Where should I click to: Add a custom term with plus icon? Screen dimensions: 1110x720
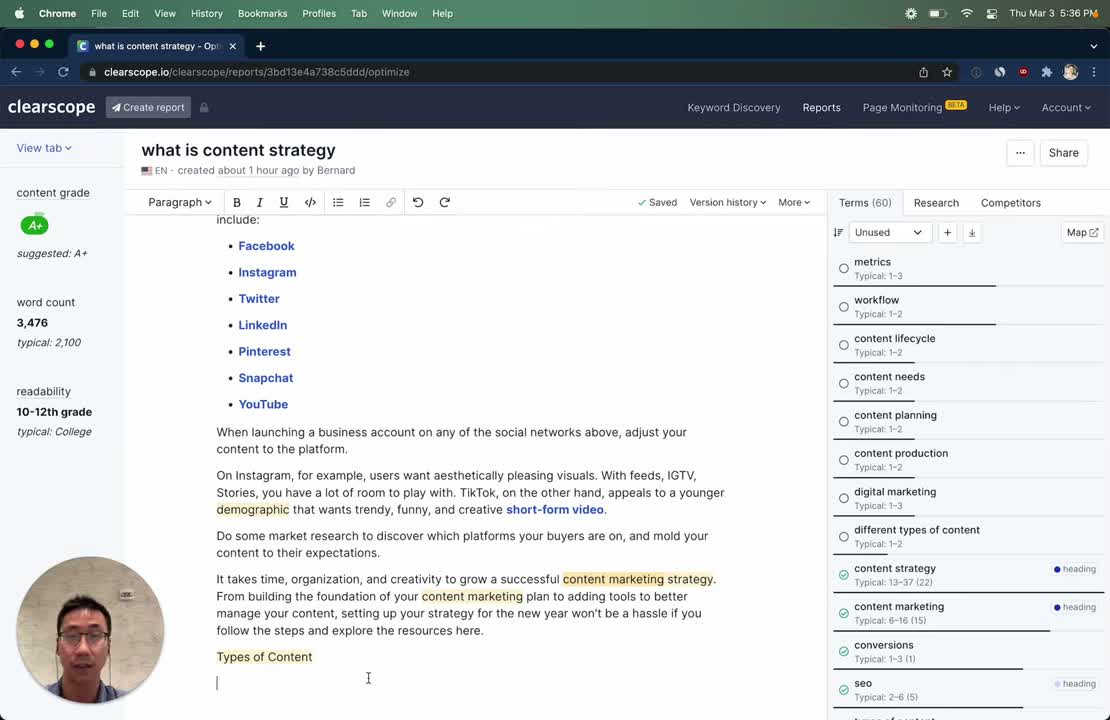947,232
